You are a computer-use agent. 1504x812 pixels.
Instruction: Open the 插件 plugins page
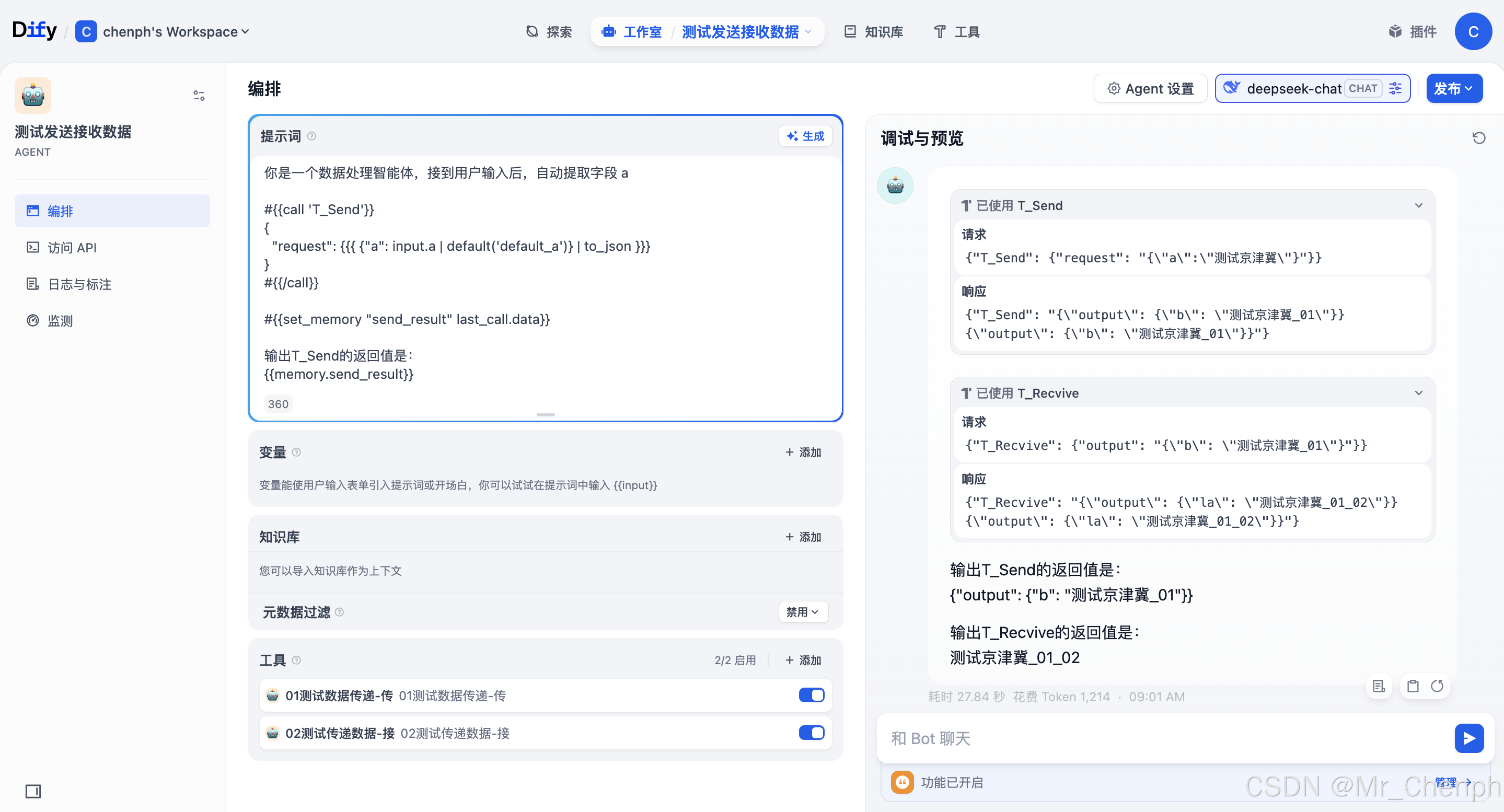click(x=1413, y=31)
